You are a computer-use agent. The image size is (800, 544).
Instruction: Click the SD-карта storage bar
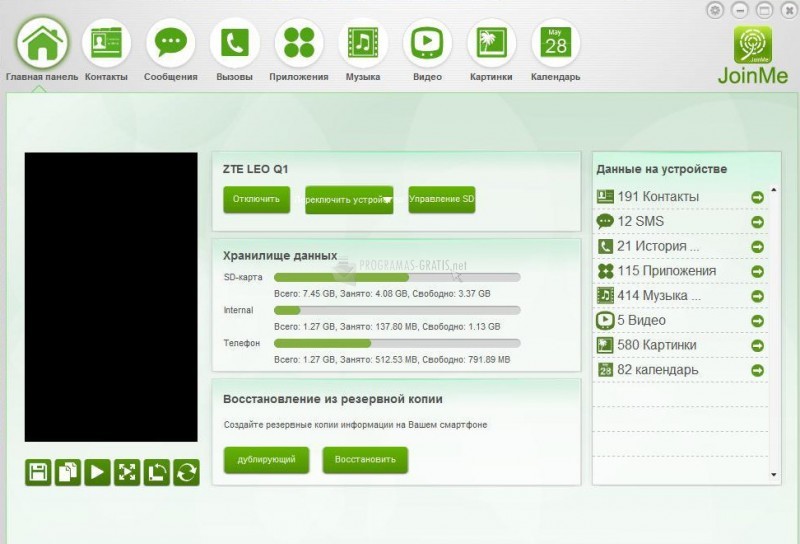[397, 278]
